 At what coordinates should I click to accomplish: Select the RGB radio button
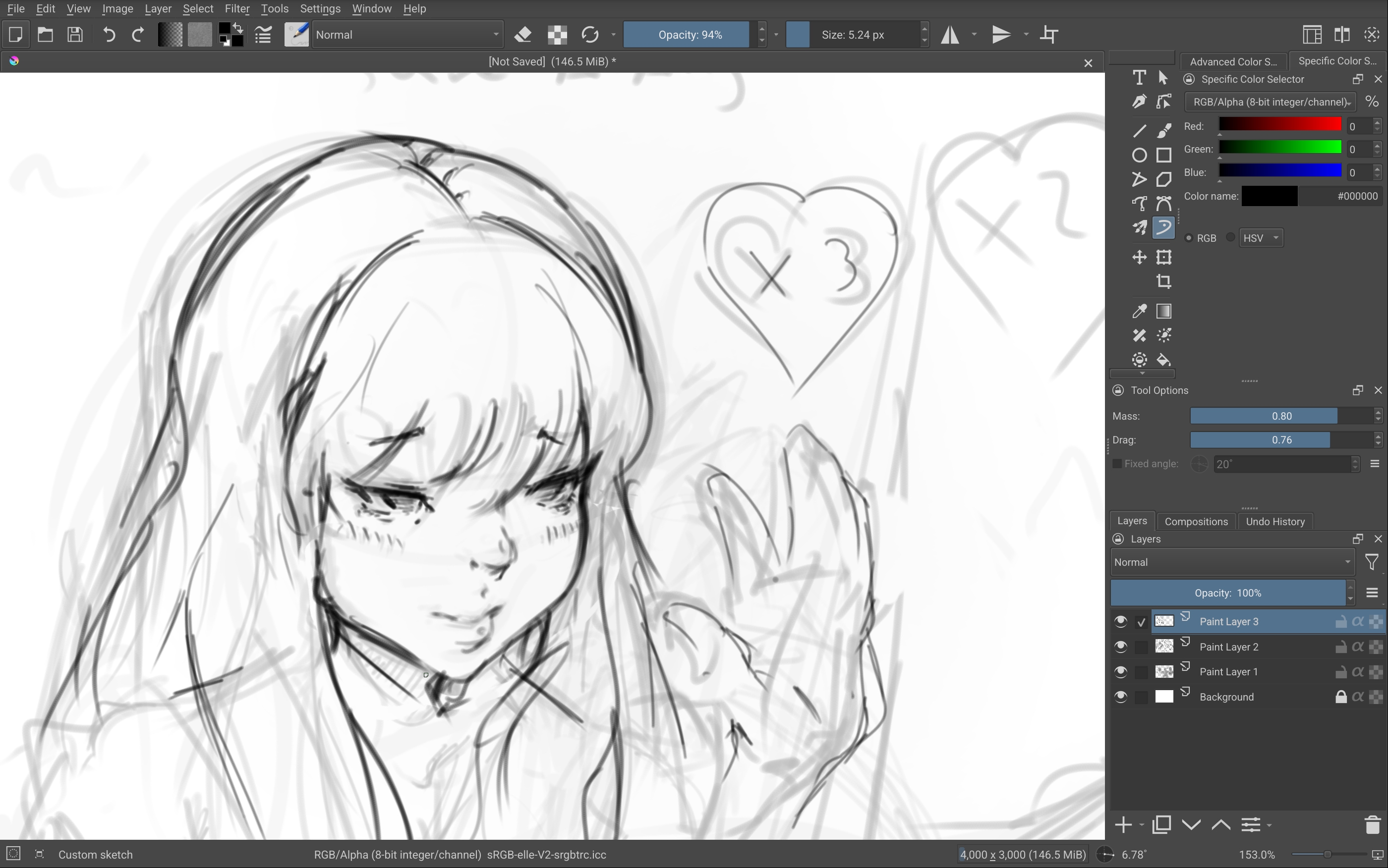coord(1189,238)
